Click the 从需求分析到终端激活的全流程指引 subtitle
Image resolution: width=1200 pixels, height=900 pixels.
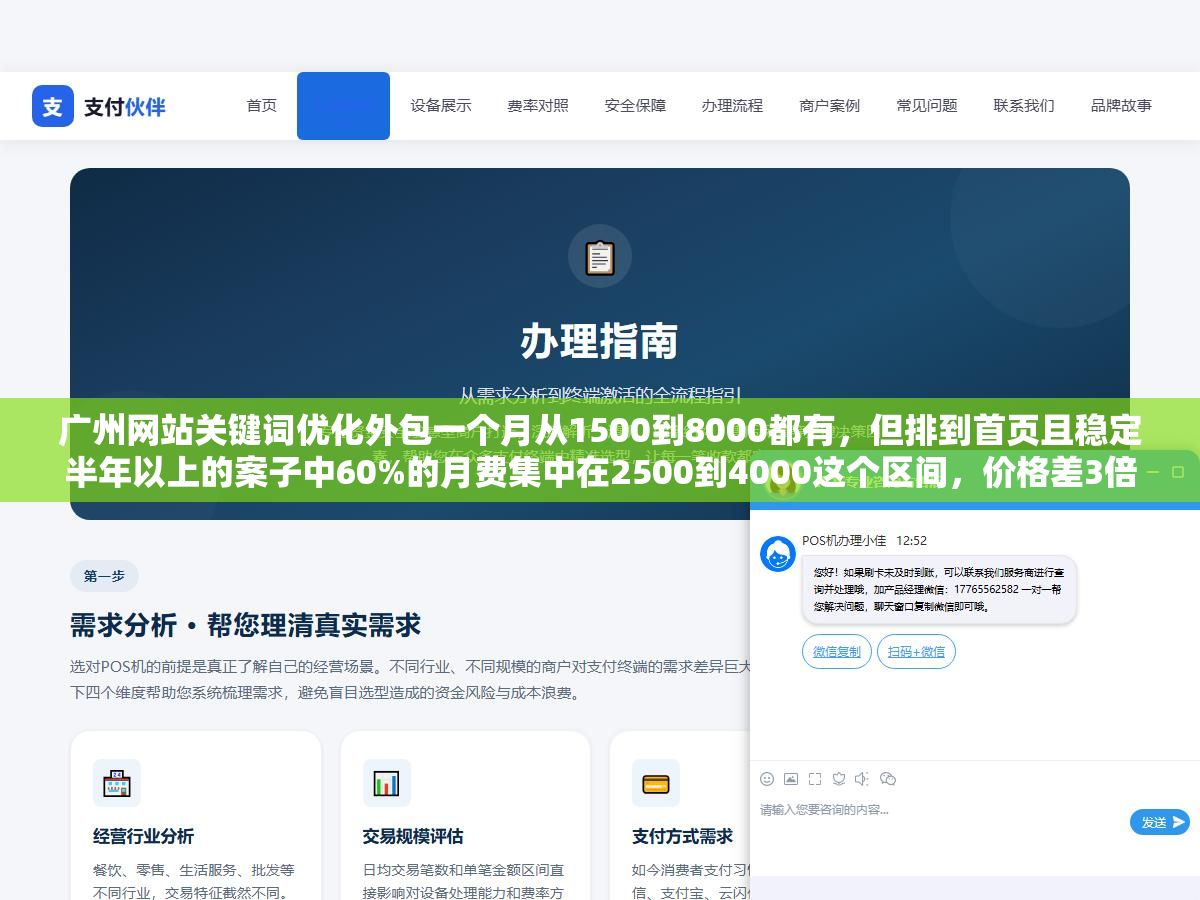point(600,394)
